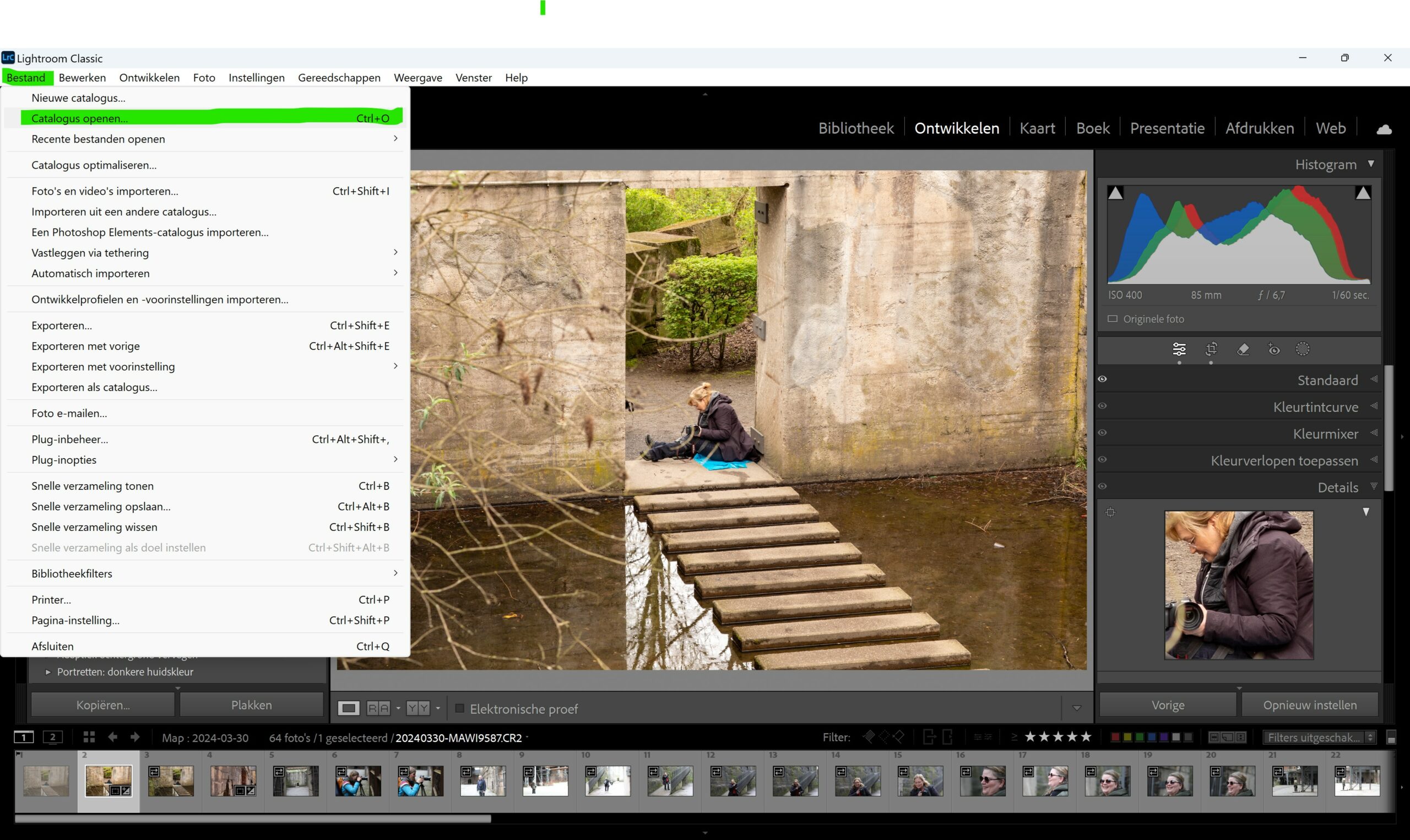Select filmstrip thumbnail number 6
The image size is (1410, 840).
358,781
